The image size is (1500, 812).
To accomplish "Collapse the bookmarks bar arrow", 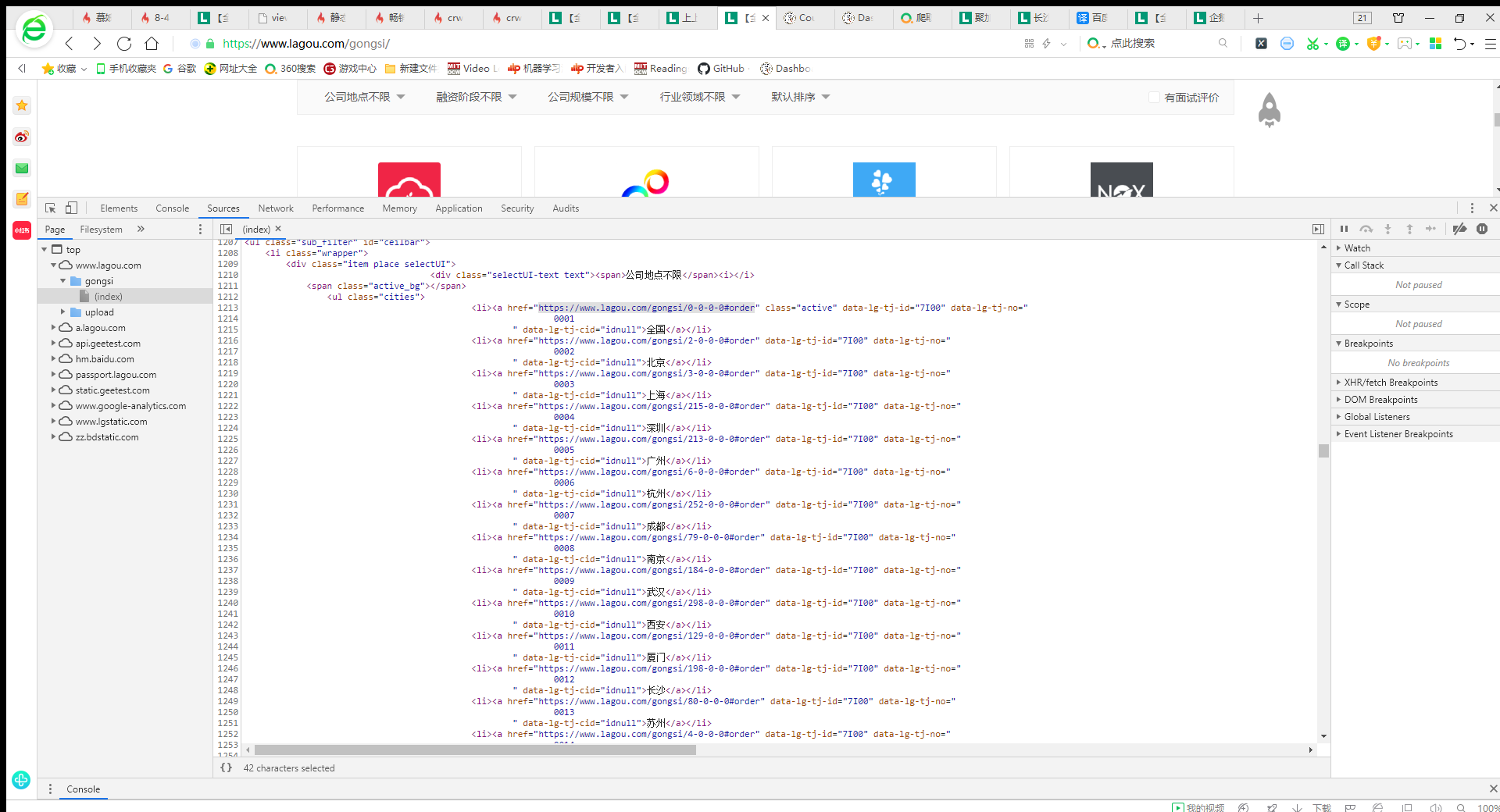I will click(x=22, y=69).
